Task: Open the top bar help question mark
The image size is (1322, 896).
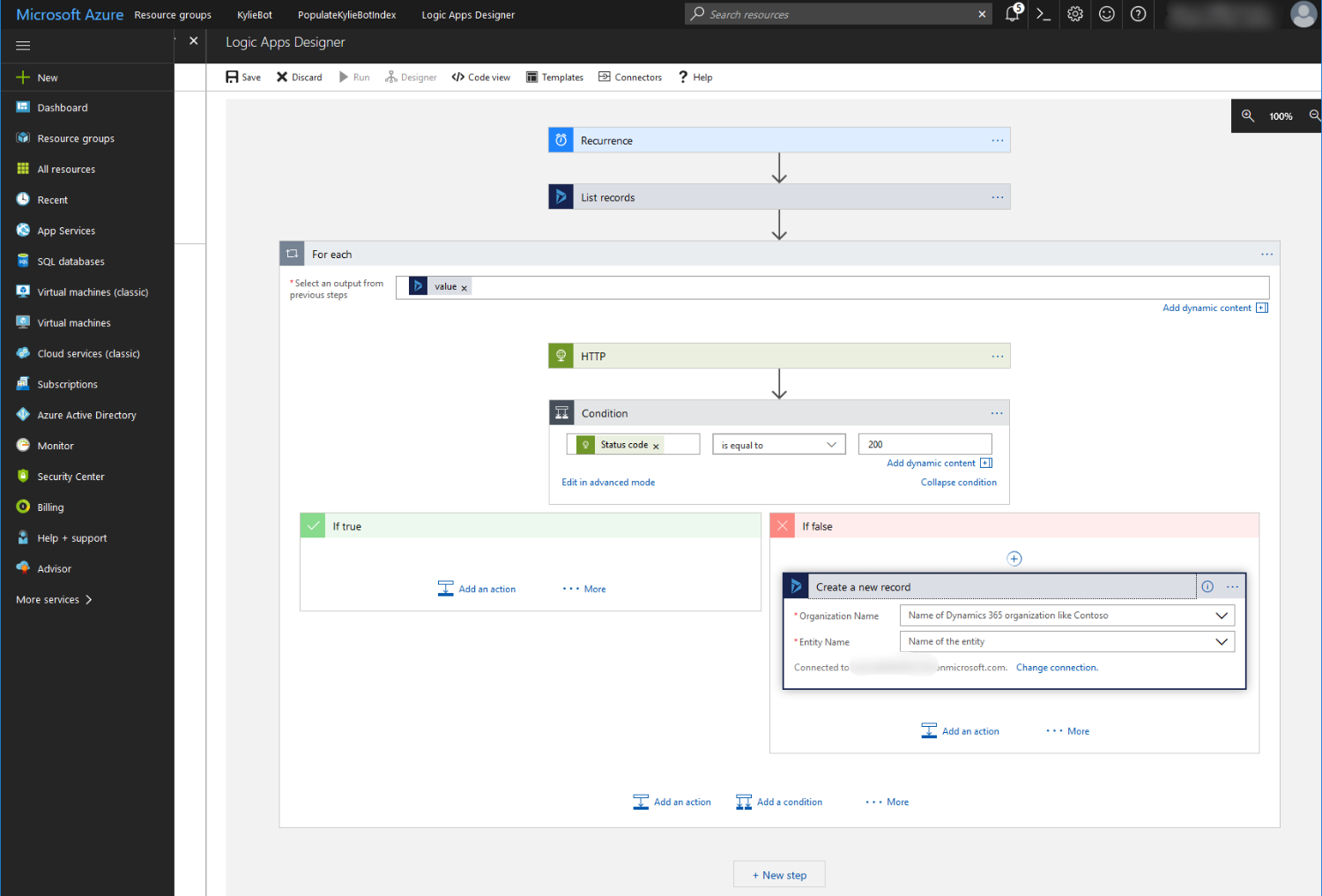Action: click(1139, 14)
